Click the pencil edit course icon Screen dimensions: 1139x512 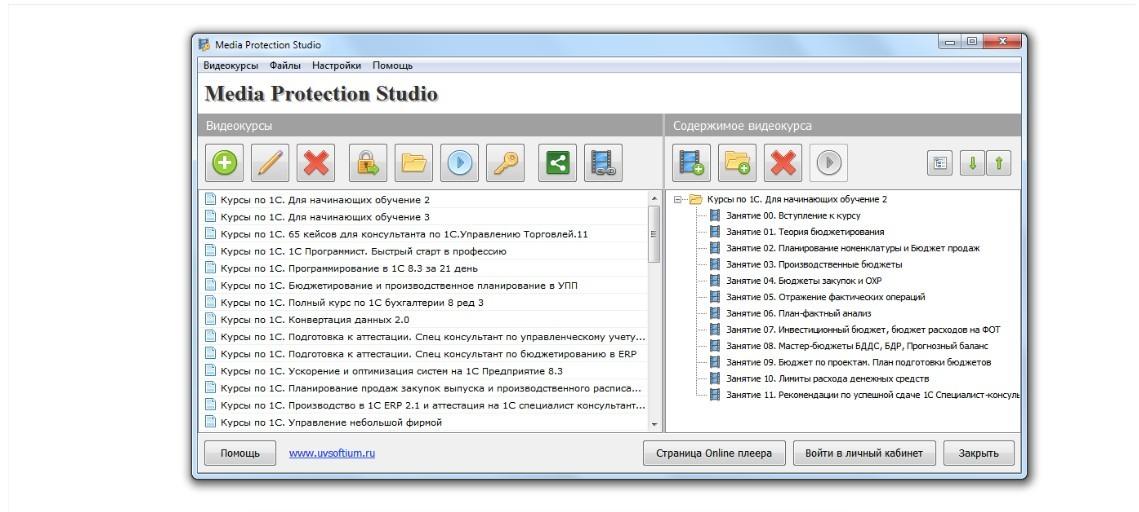(x=271, y=163)
